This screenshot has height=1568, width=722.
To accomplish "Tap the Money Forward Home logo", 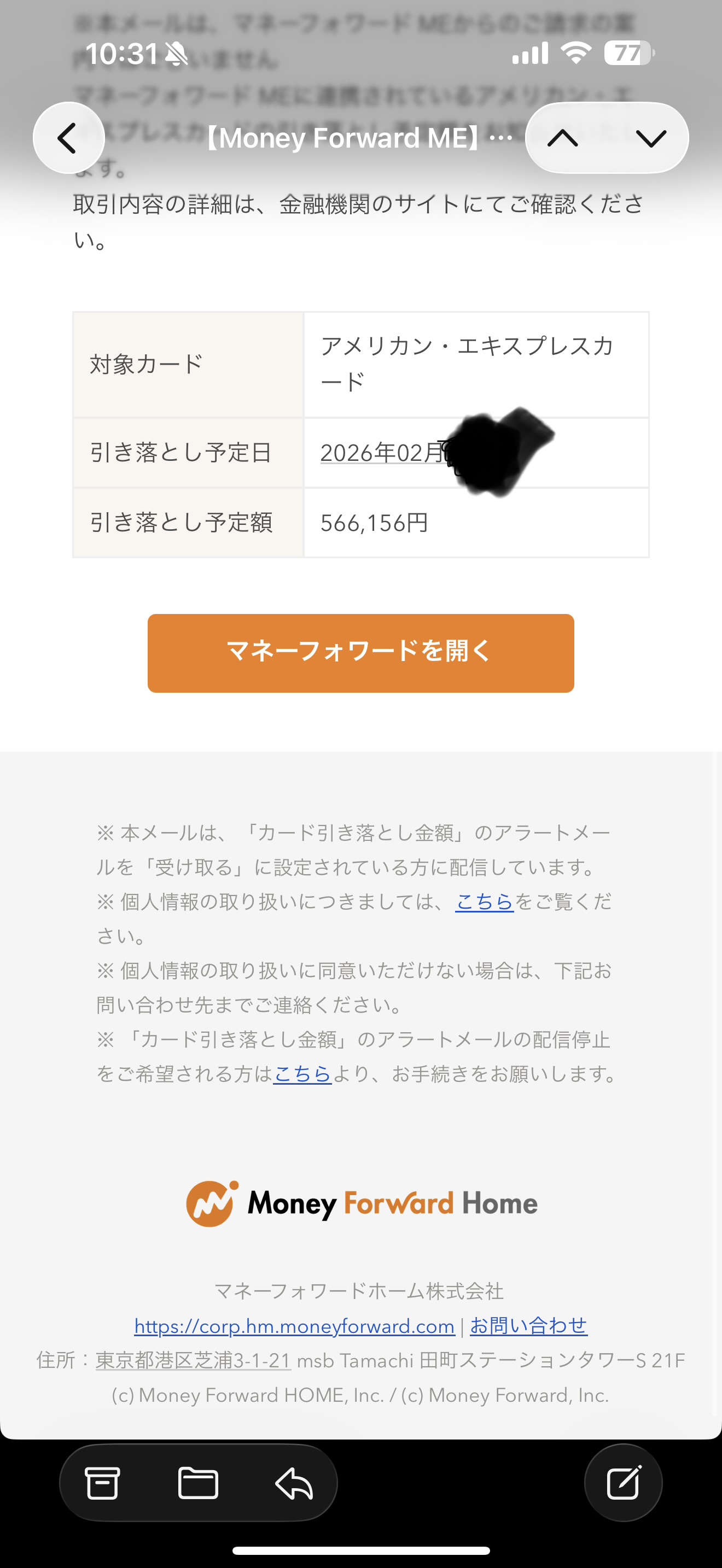I will [361, 1203].
